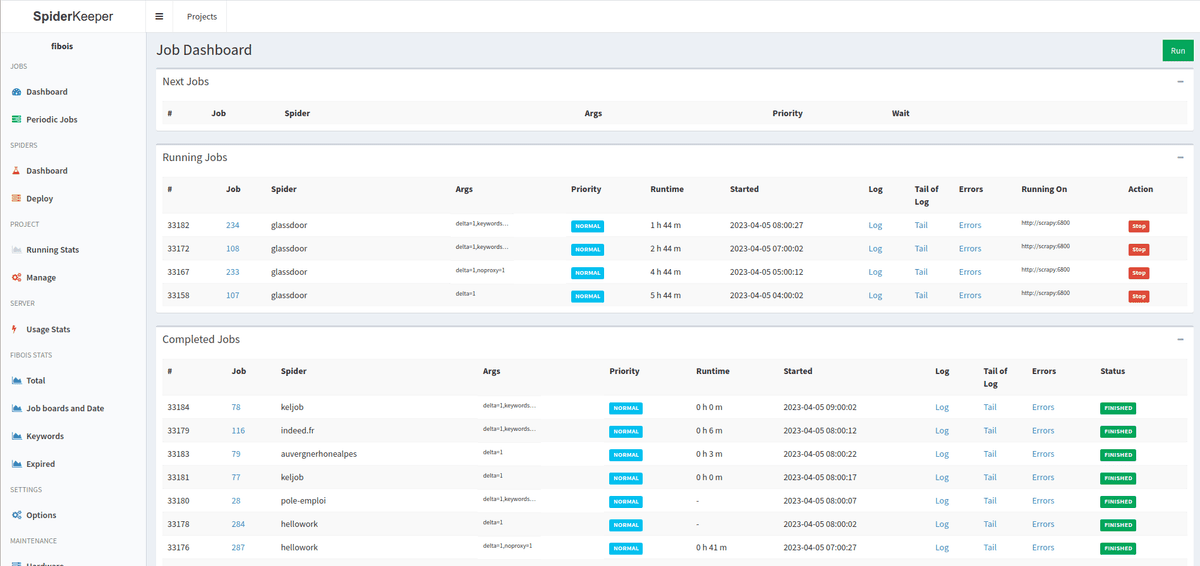View Log for running job 33182

[876, 225]
